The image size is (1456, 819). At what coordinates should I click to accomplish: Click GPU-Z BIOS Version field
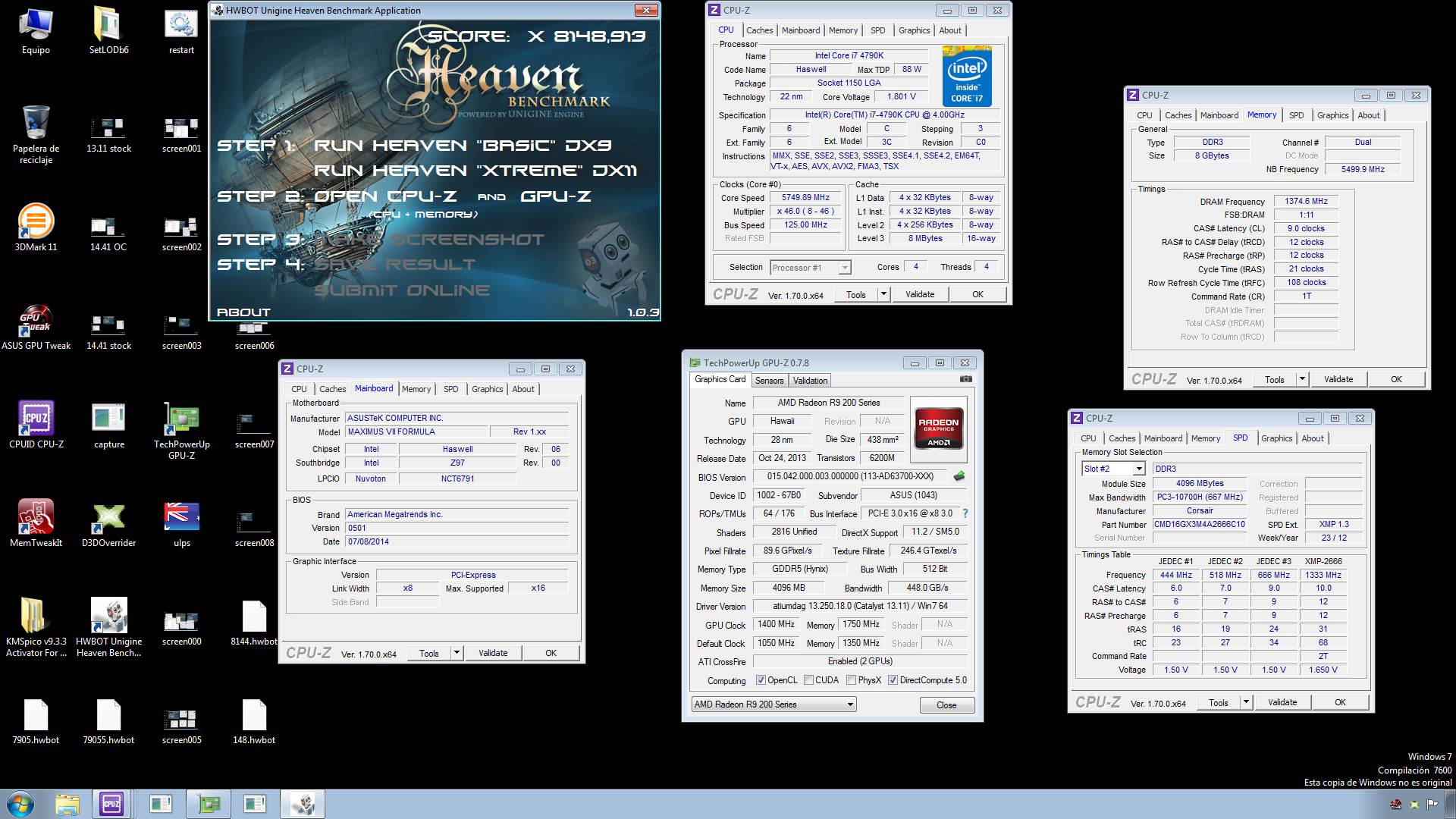(850, 476)
